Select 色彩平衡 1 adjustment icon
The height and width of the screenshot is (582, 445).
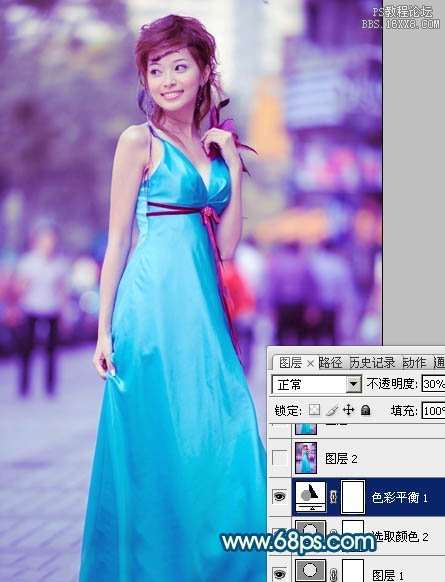(311, 496)
